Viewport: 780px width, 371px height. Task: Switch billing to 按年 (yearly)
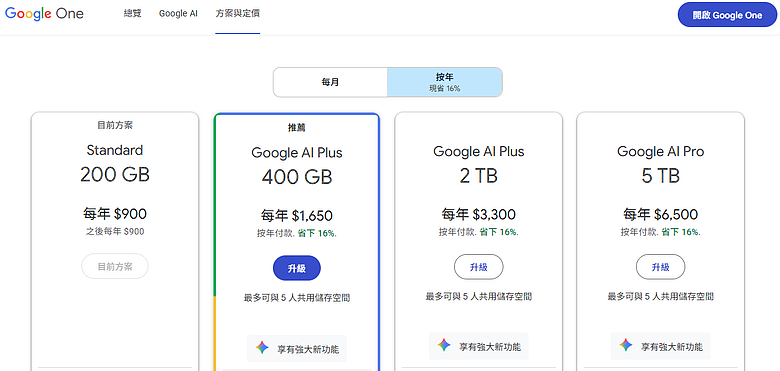pyautogui.click(x=445, y=82)
